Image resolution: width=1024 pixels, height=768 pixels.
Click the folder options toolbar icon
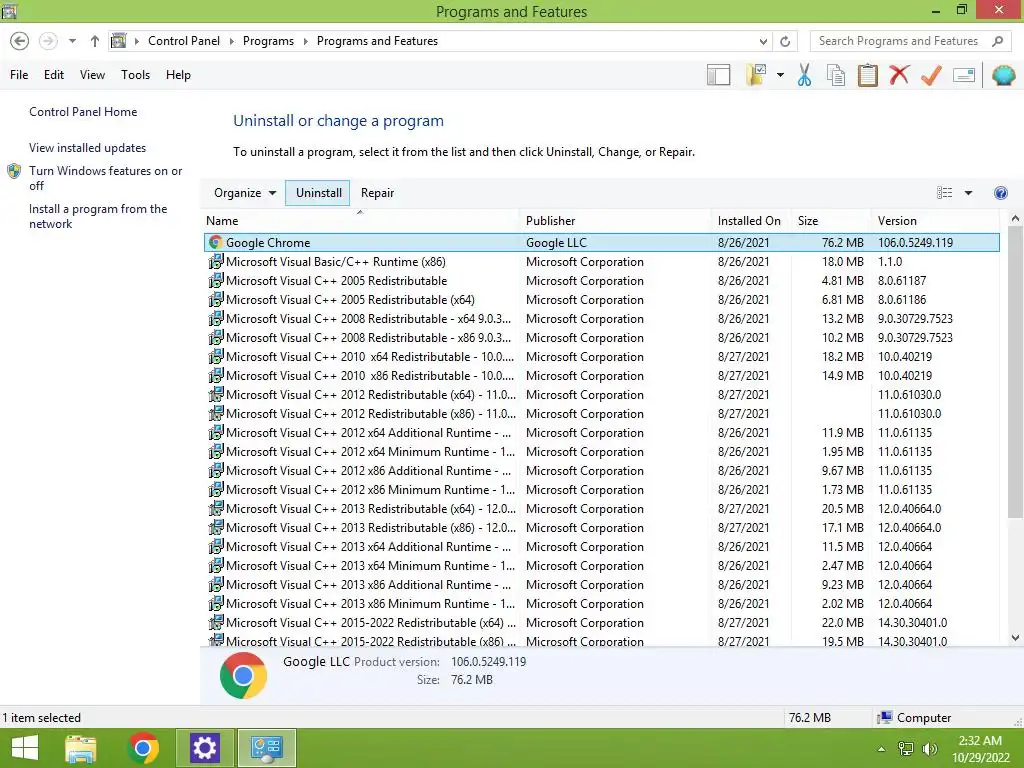point(756,75)
